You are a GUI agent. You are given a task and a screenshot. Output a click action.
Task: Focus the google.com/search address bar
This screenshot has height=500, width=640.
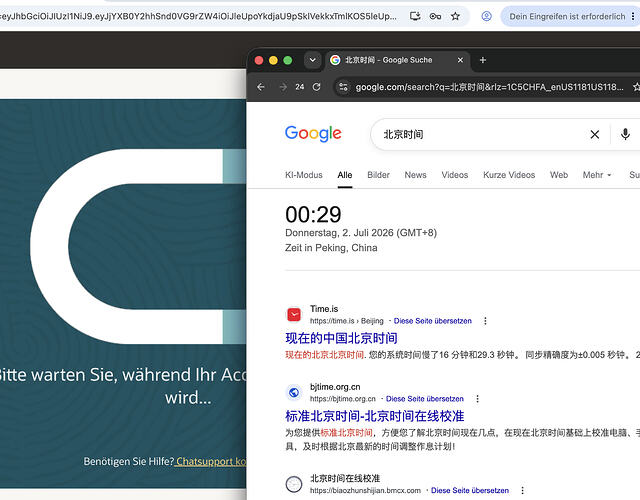pos(489,87)
